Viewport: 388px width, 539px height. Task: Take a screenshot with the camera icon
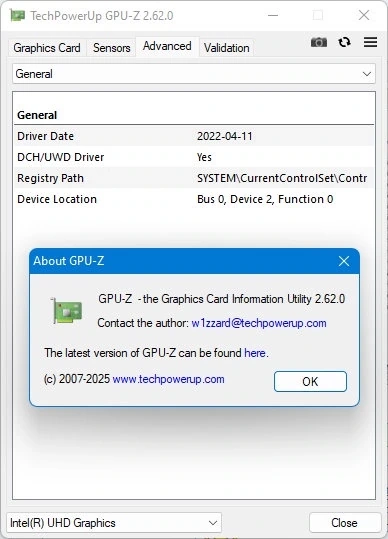(x=319, y=42)
